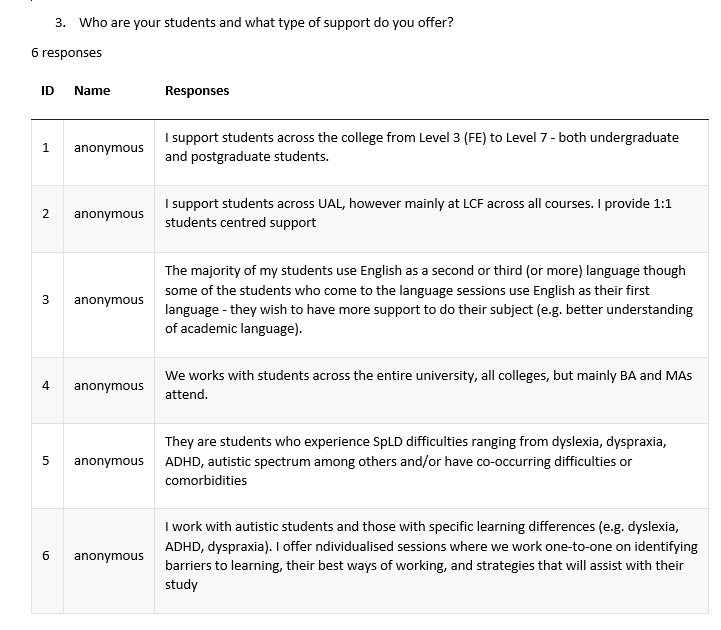Select ID cell with number 1

(x=46, y=148)
